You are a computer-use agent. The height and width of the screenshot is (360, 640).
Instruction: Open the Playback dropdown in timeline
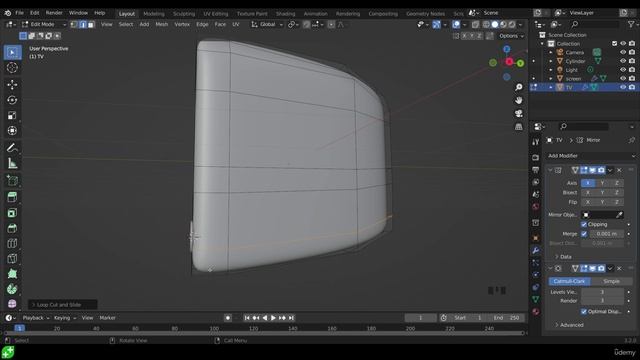pyautogui.click(x=36, y=318)
